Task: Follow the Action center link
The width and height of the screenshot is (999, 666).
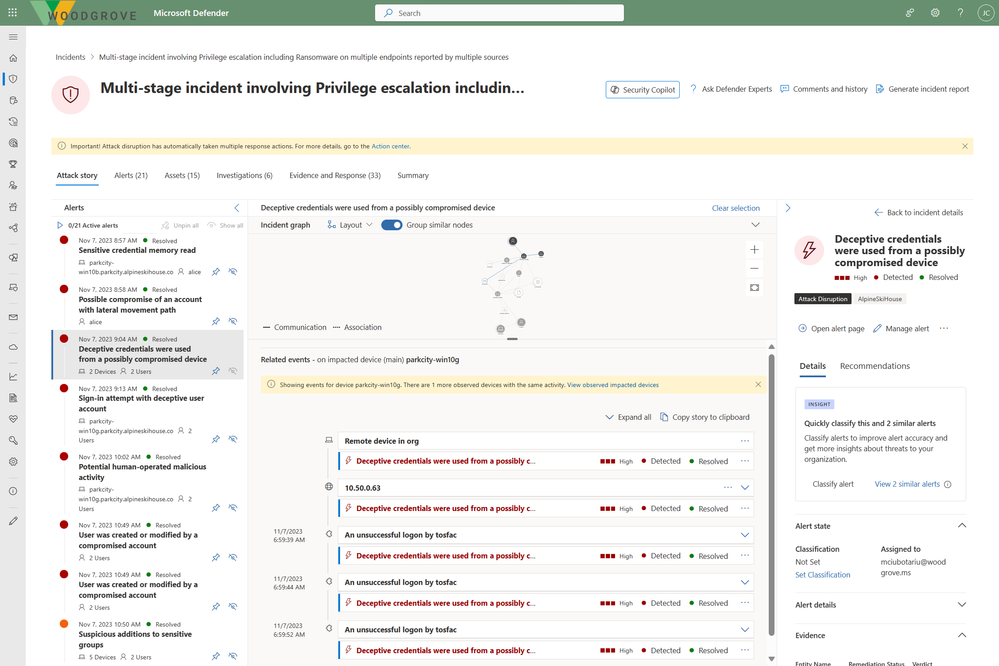Action: (390, 146)
